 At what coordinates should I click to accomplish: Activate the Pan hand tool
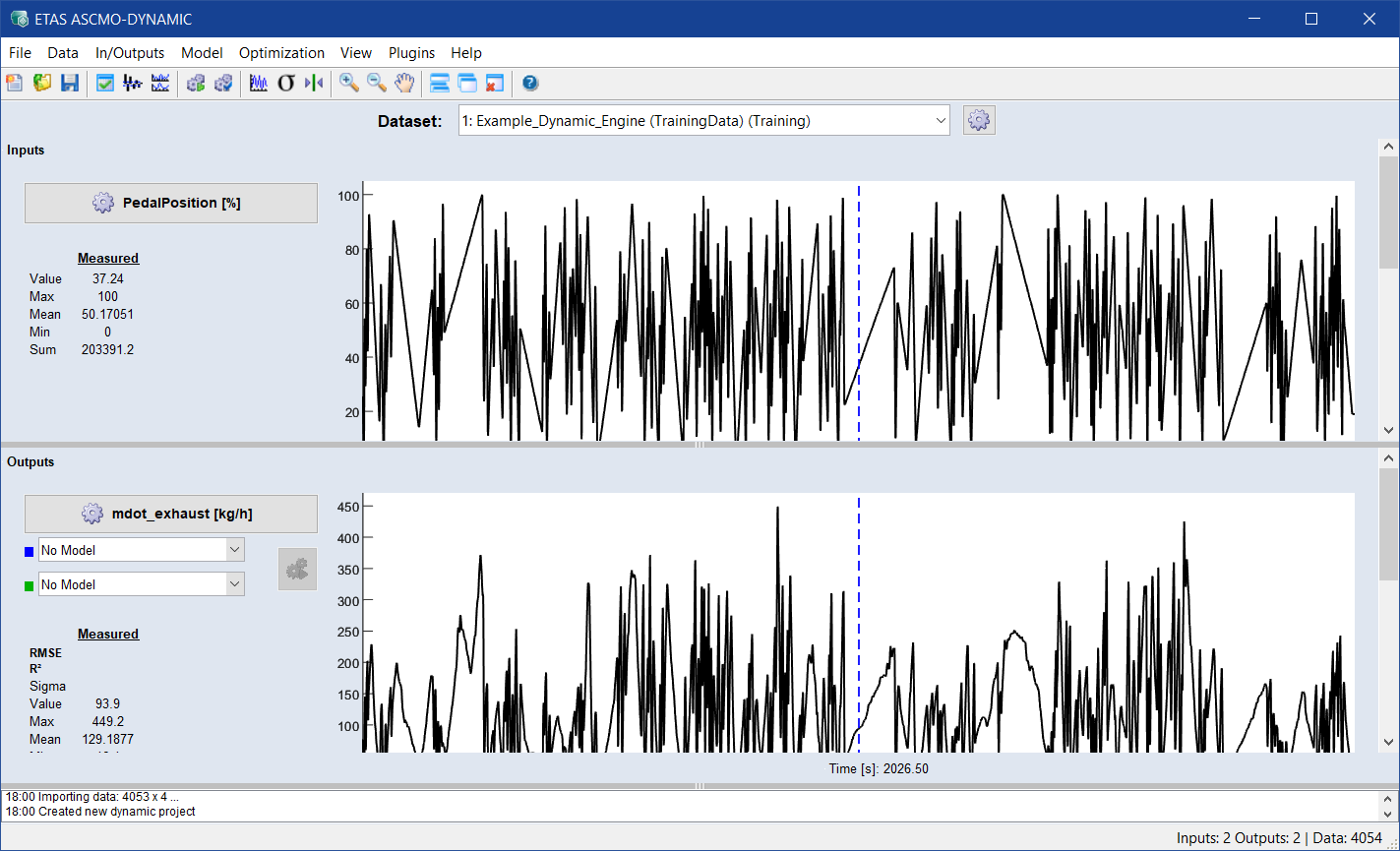click(403, 84)
